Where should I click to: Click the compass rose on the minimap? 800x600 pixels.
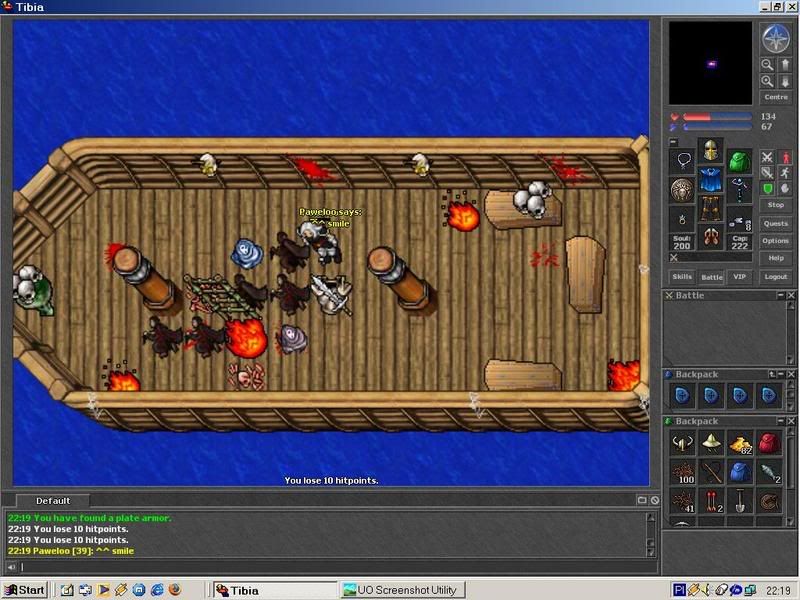coord(776,39)
